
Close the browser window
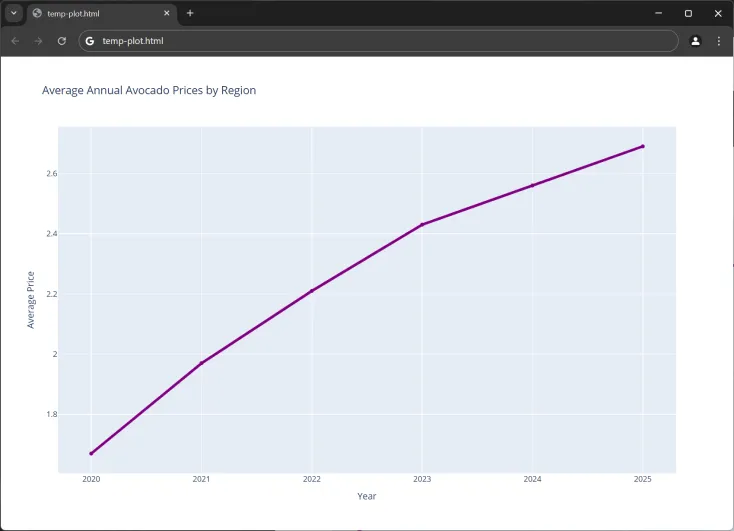[718, 13]
